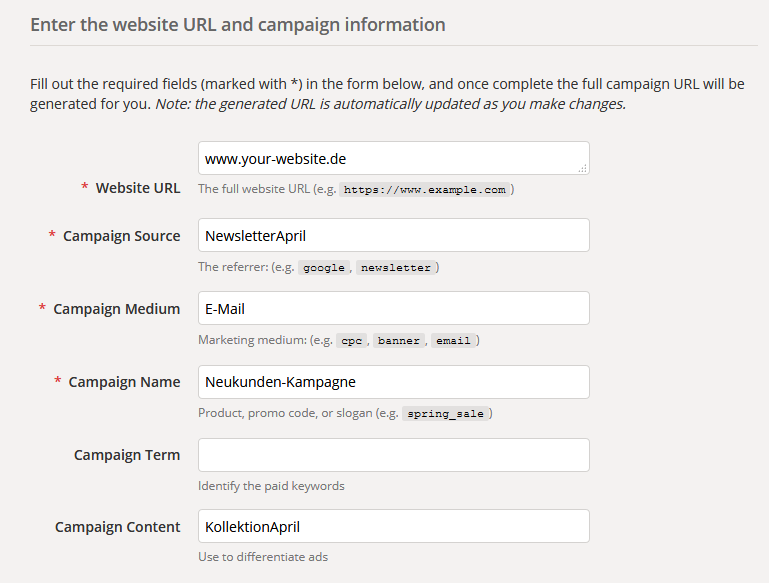Viewport: 769px width, 583px height.
Task: Click the newsletter example code tag
Action: [396, 268]
